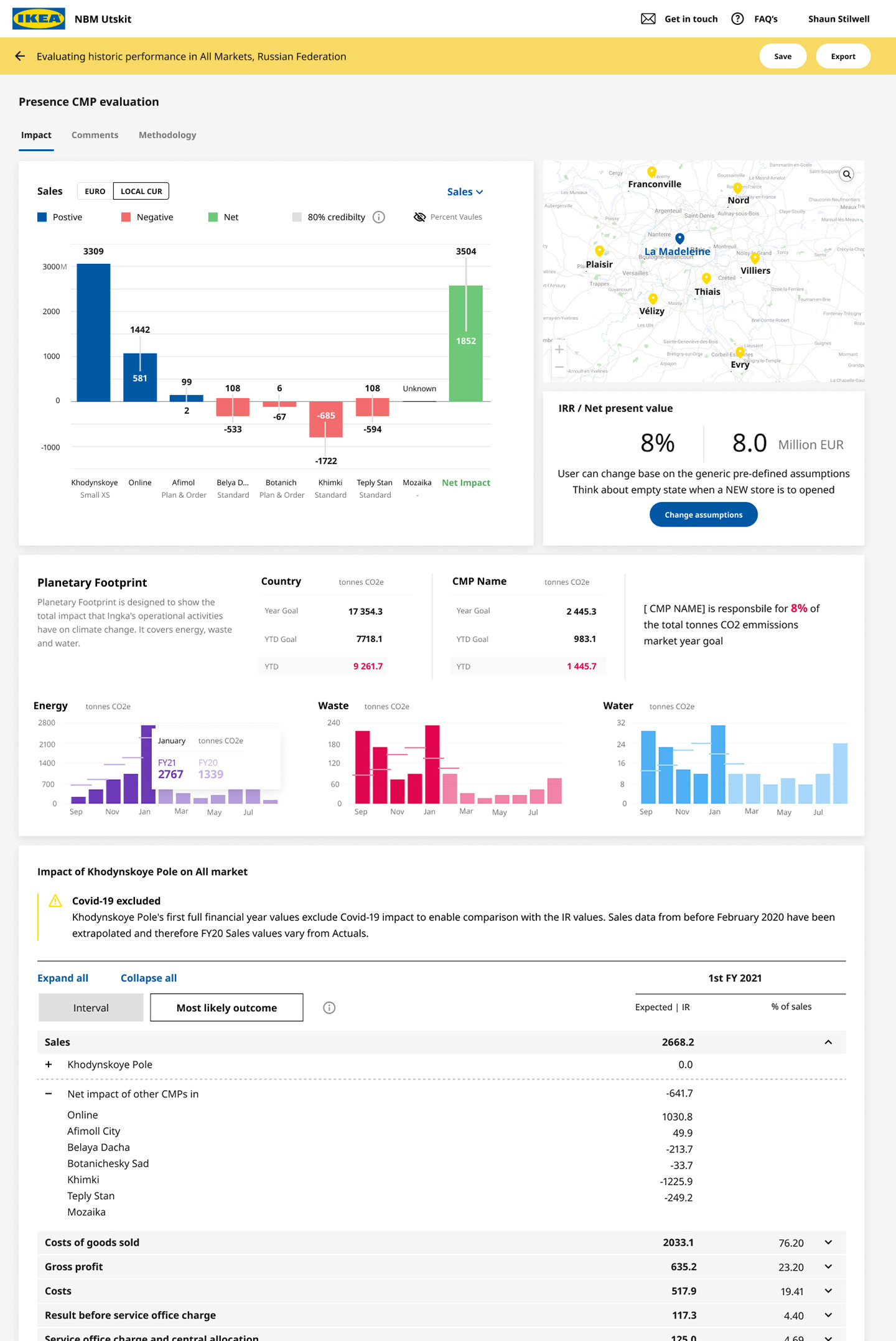Click the La Madeleine blue map pin
This screenshot has width=896, height=1341.
click(679, 238)
